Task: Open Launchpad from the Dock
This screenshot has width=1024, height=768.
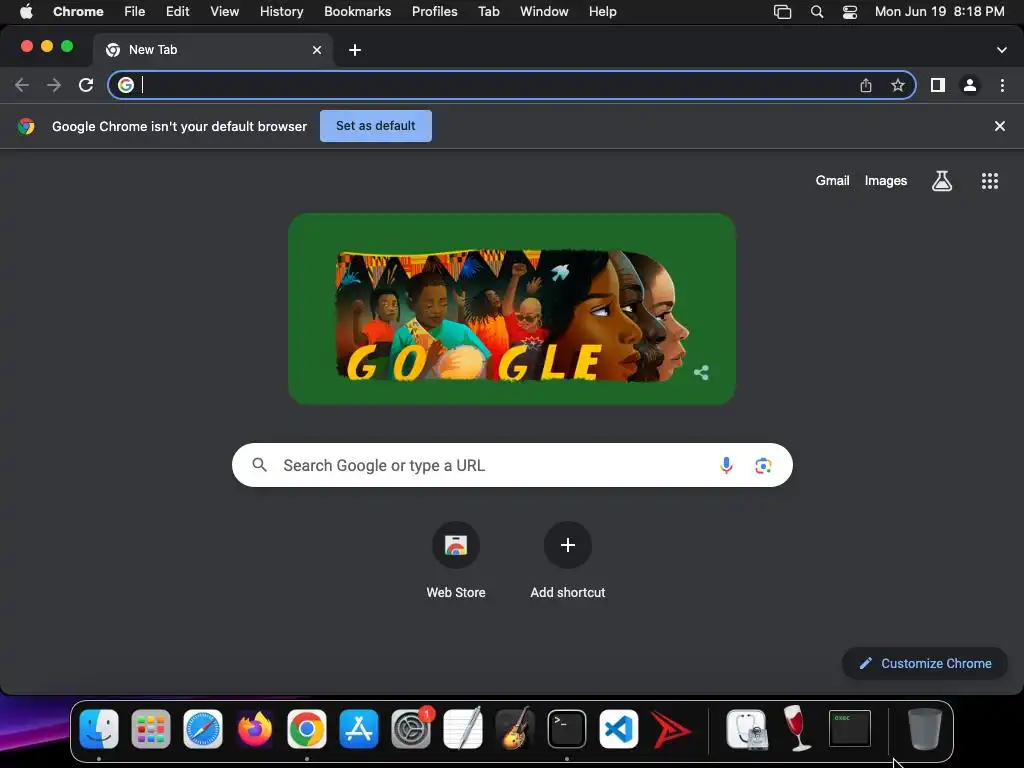Action: (x=151, y=729)
